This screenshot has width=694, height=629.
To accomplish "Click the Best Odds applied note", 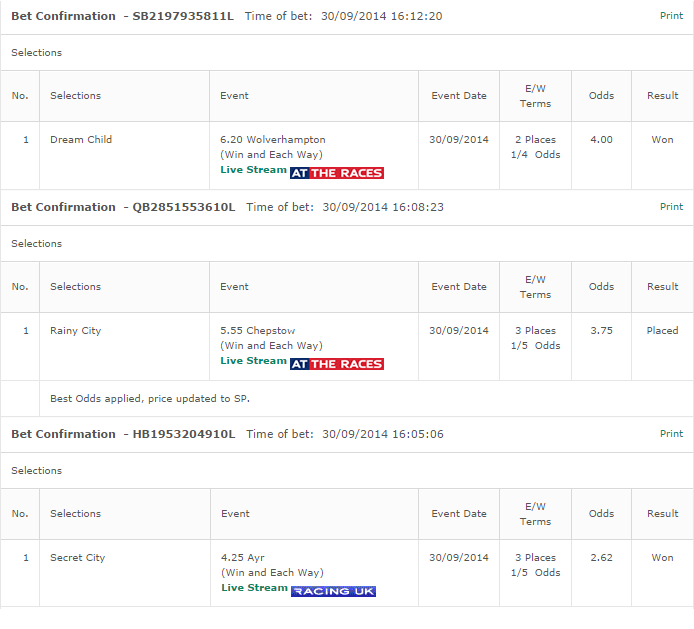I will [150, 399].
